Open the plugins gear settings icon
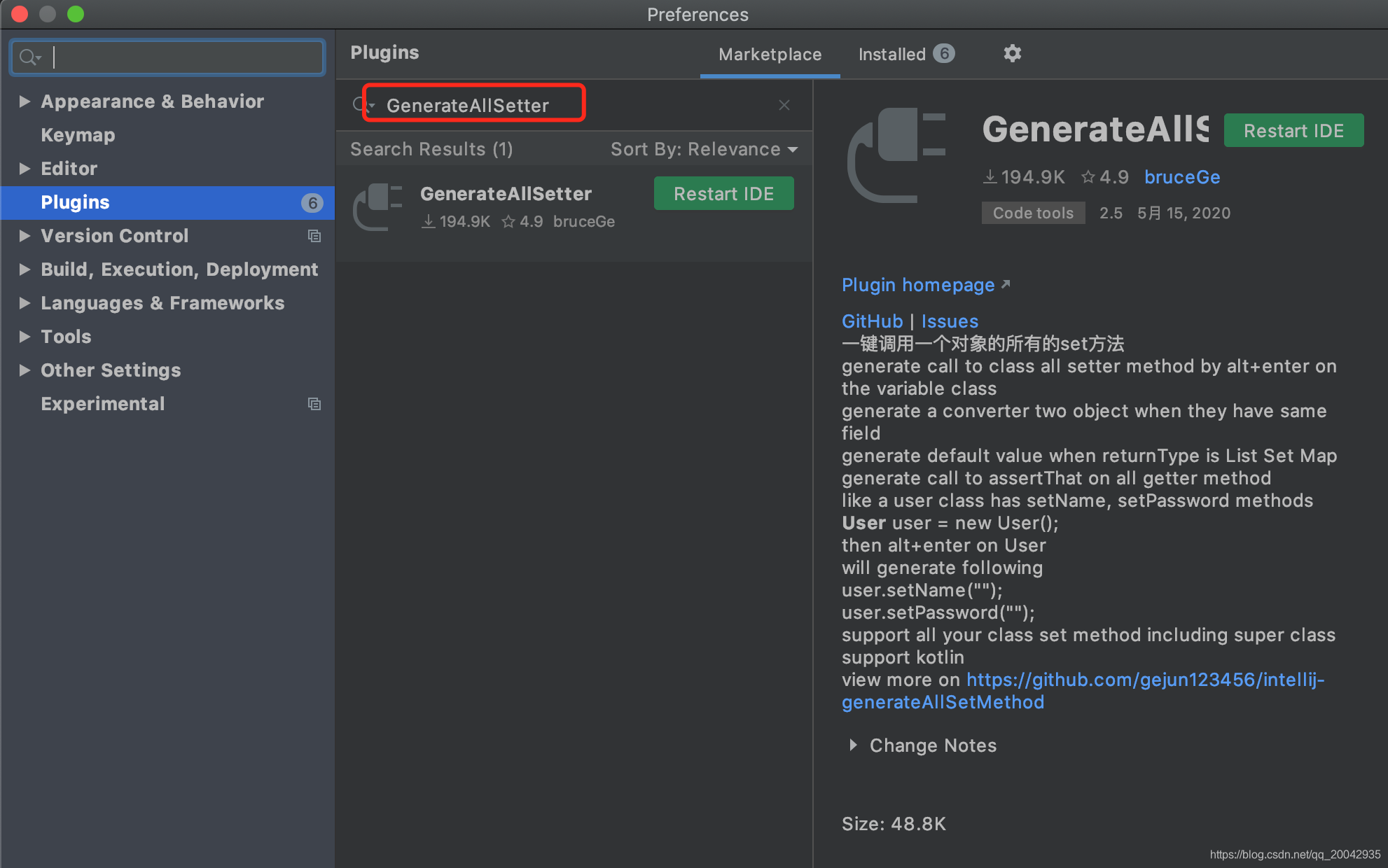This screenshot has height=868, width=1388. 1012,53
